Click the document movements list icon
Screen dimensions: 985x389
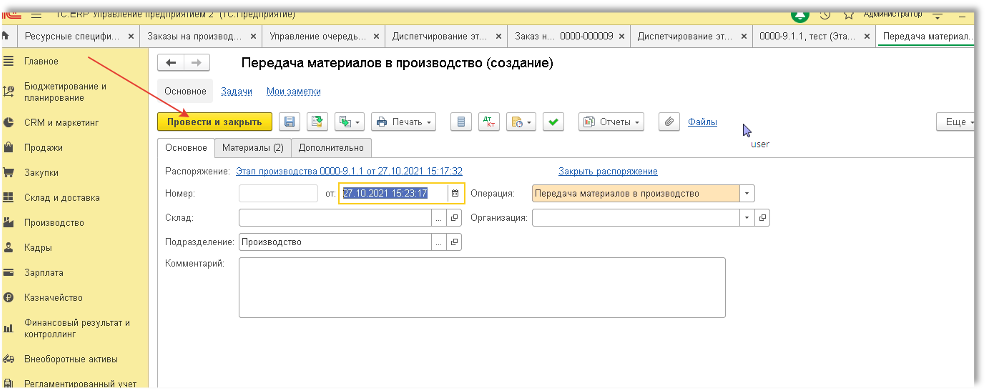pyautogui.click(x=460, y=122)
